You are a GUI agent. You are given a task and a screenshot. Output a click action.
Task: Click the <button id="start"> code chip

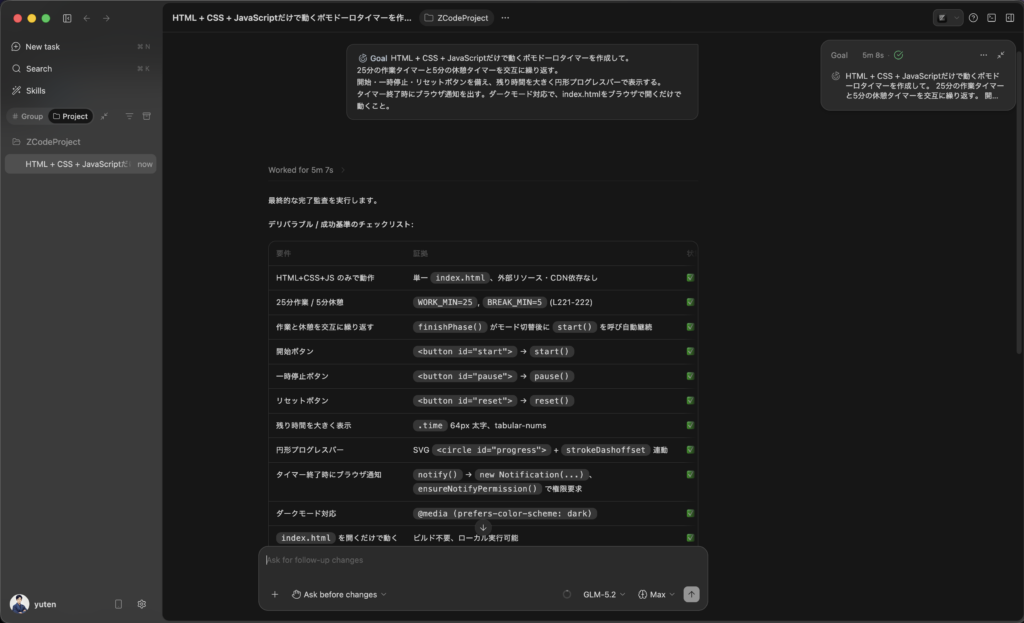(465, 351)
